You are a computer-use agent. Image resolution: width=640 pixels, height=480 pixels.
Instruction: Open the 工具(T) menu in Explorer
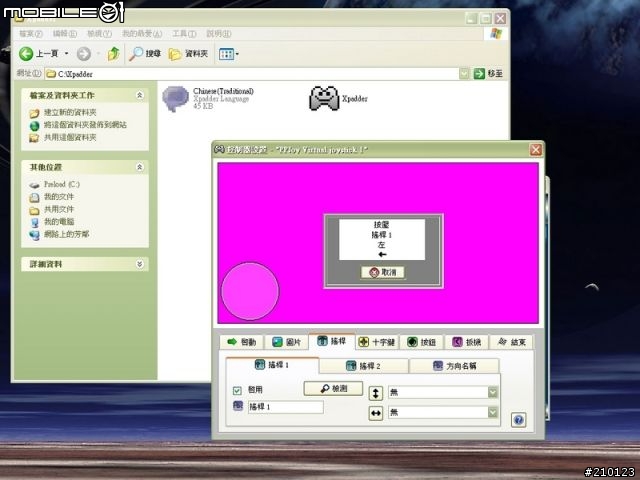[x=184, y=33]
